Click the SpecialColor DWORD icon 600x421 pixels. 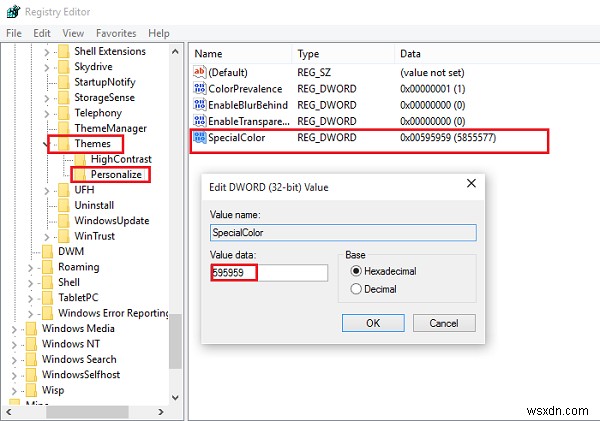(199, 137)
